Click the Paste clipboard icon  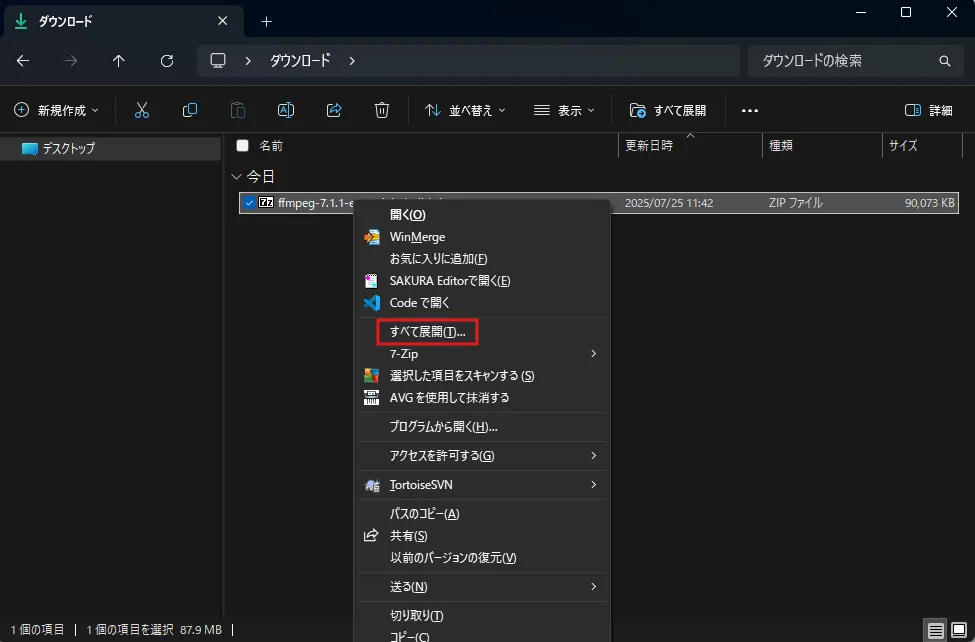[238, 110]
